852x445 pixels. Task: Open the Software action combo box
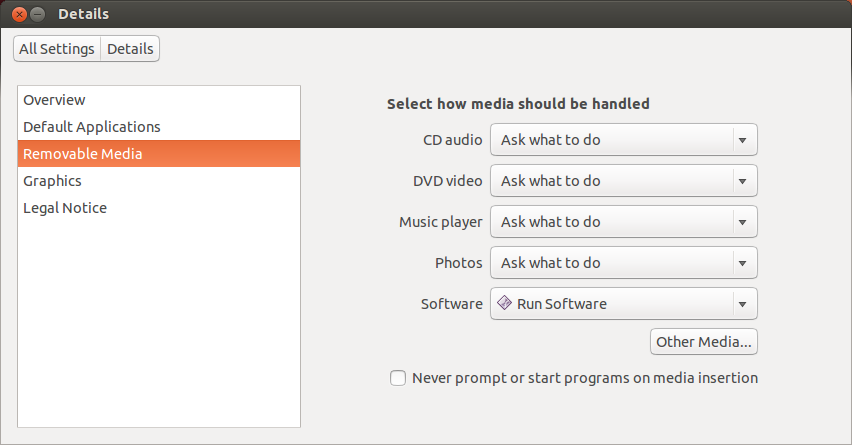click(x=623, y=303)
